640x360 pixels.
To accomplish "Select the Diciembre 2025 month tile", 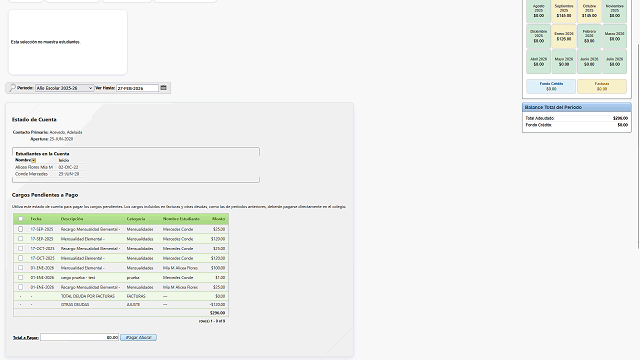I will [x=538, y=36].
